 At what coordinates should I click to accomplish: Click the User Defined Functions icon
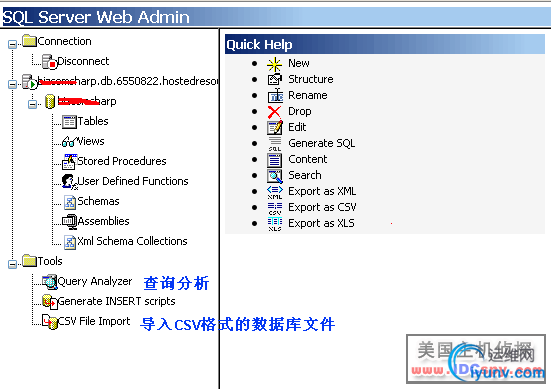tap(69, 182)
